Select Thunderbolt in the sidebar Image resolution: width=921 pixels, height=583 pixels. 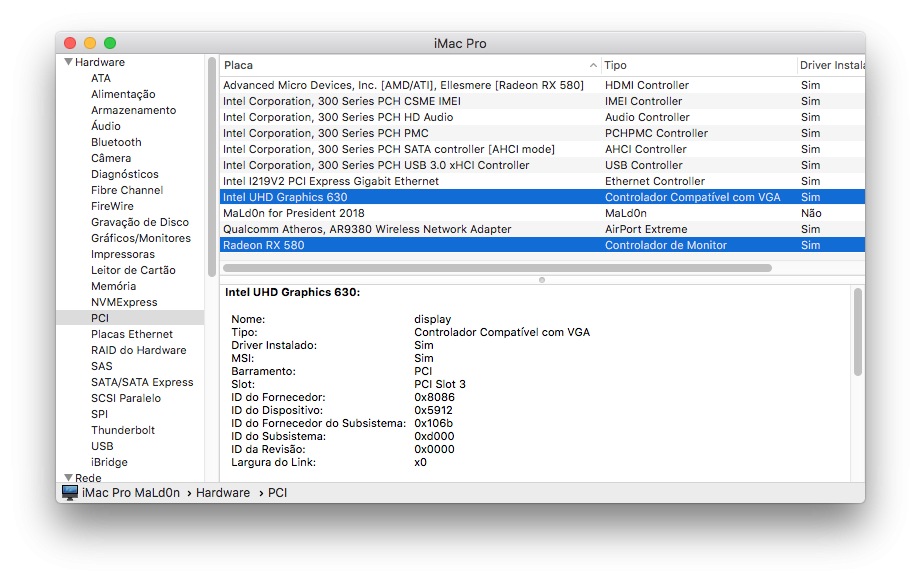coord(122,430)
